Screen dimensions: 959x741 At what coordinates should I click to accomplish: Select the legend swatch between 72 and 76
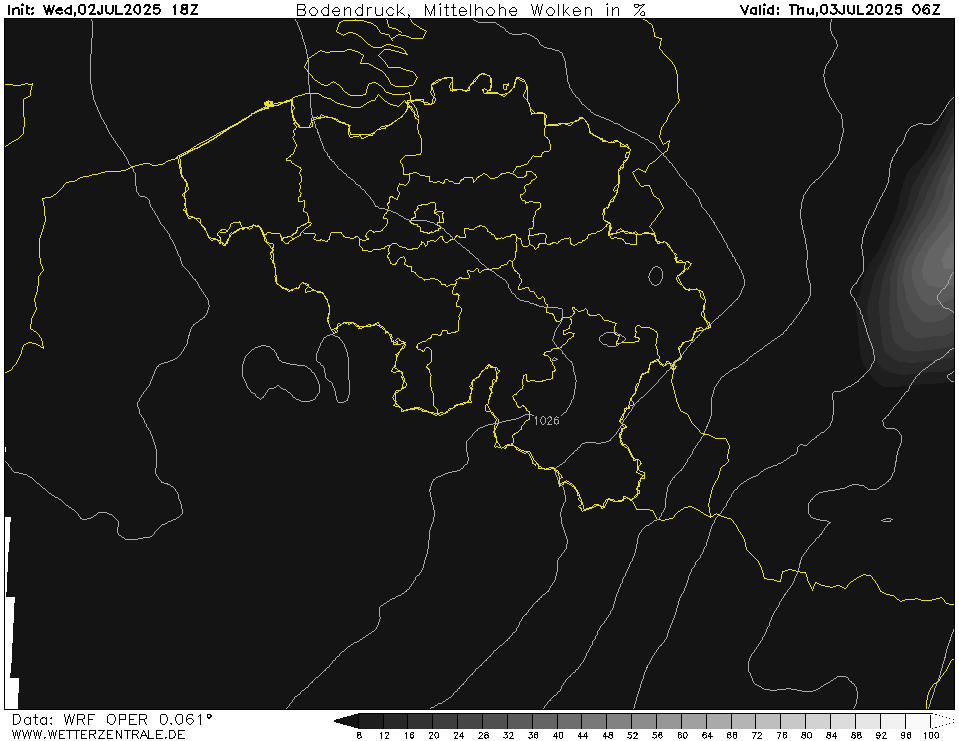tap(769, 721)
